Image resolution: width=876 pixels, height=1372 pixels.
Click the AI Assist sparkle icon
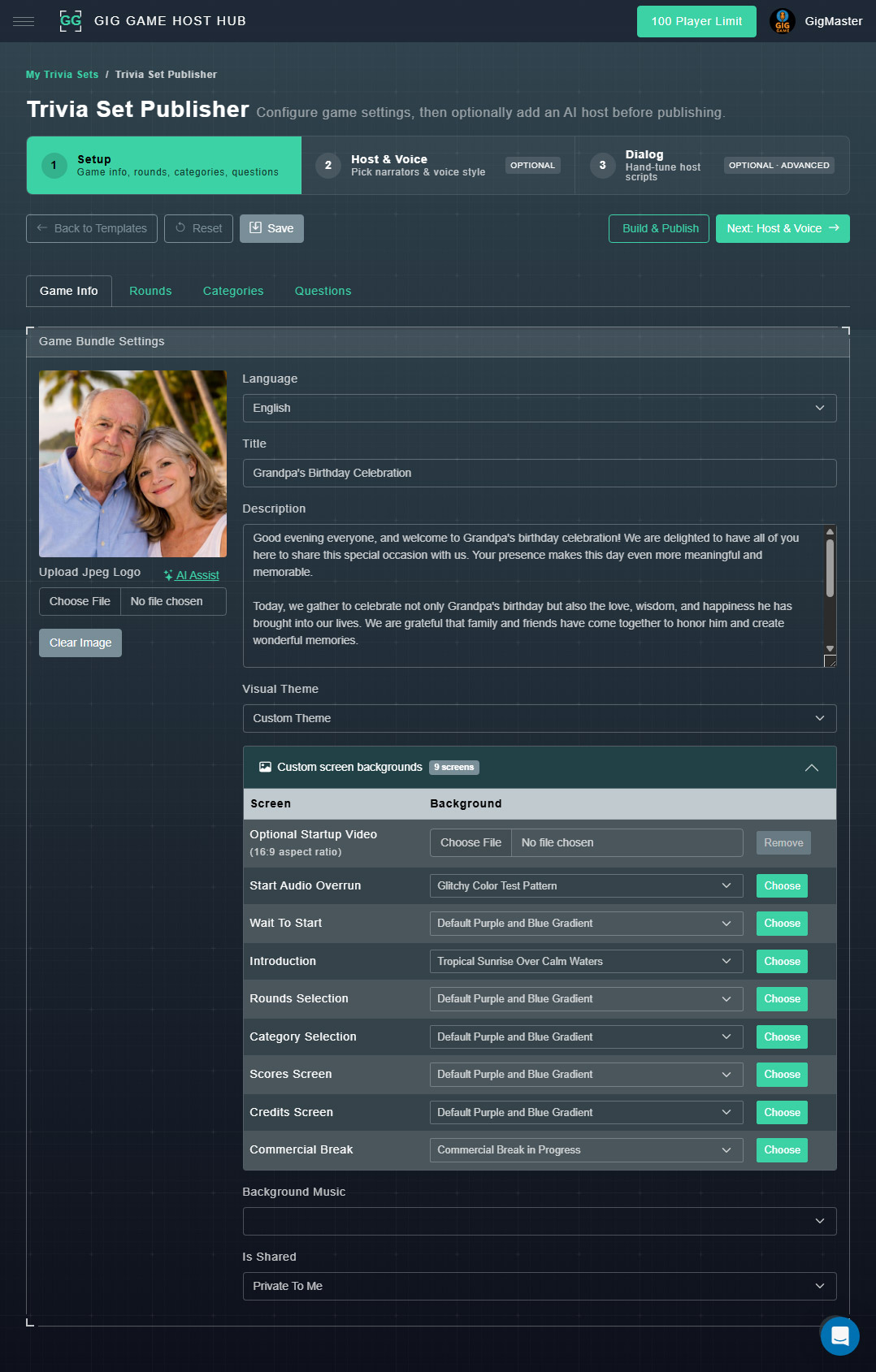tap(168, 575)
